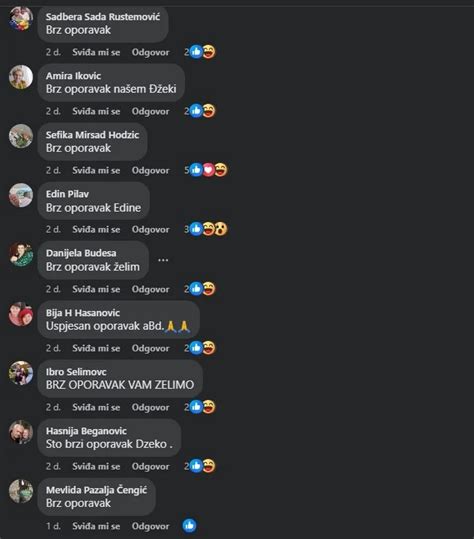Open the 2 d. timestamp on Sefika's comment
Image resolution: width=474 pixels, height=539 pixels.
click(x=53, y=170)
